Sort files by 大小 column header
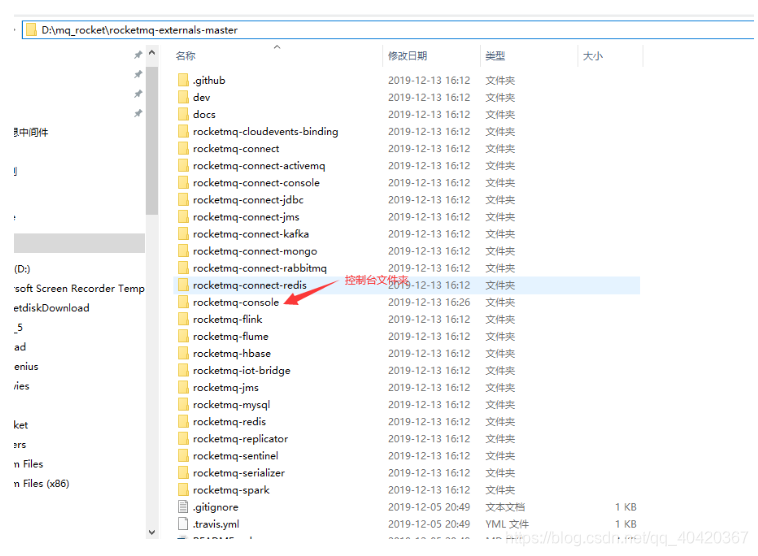 593,56
